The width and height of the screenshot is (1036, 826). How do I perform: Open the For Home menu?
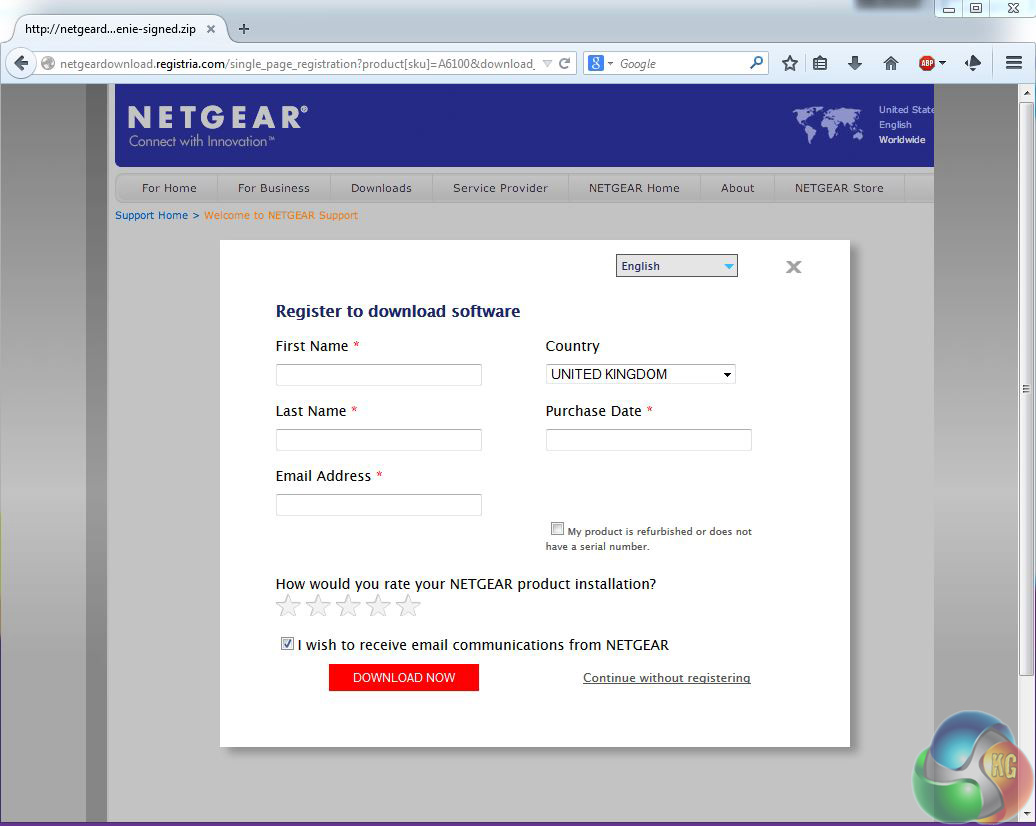tap(169, 188)
